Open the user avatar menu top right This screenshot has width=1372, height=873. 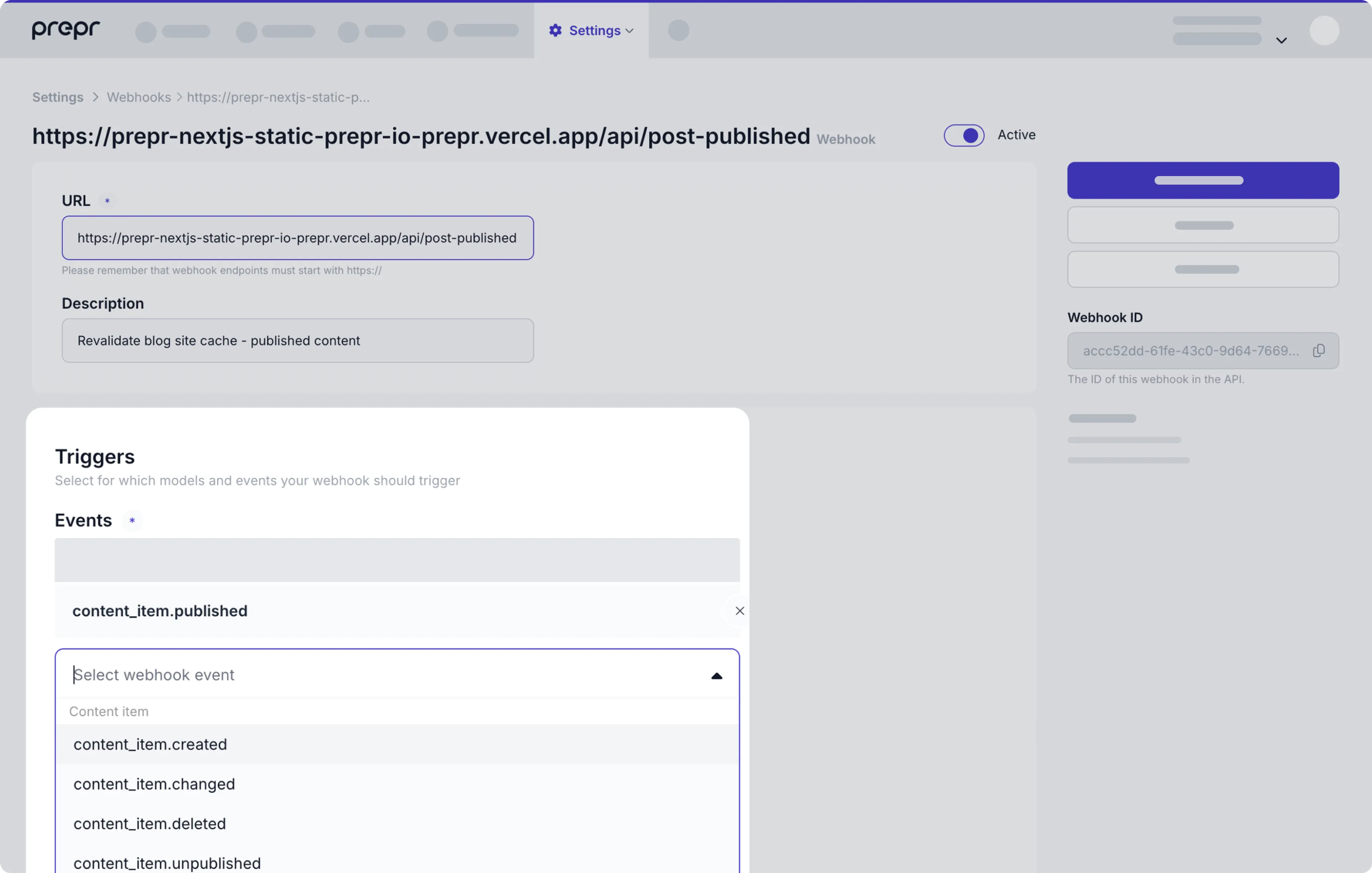1325,31
